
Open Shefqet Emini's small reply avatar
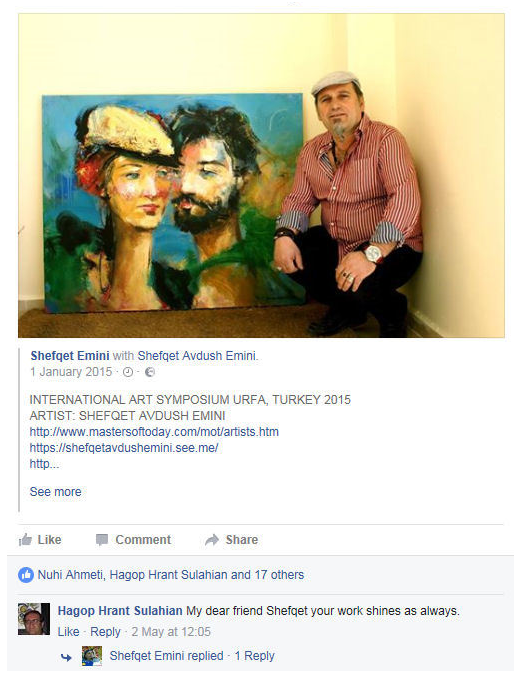pyautogui.click(x=92, y=656)
